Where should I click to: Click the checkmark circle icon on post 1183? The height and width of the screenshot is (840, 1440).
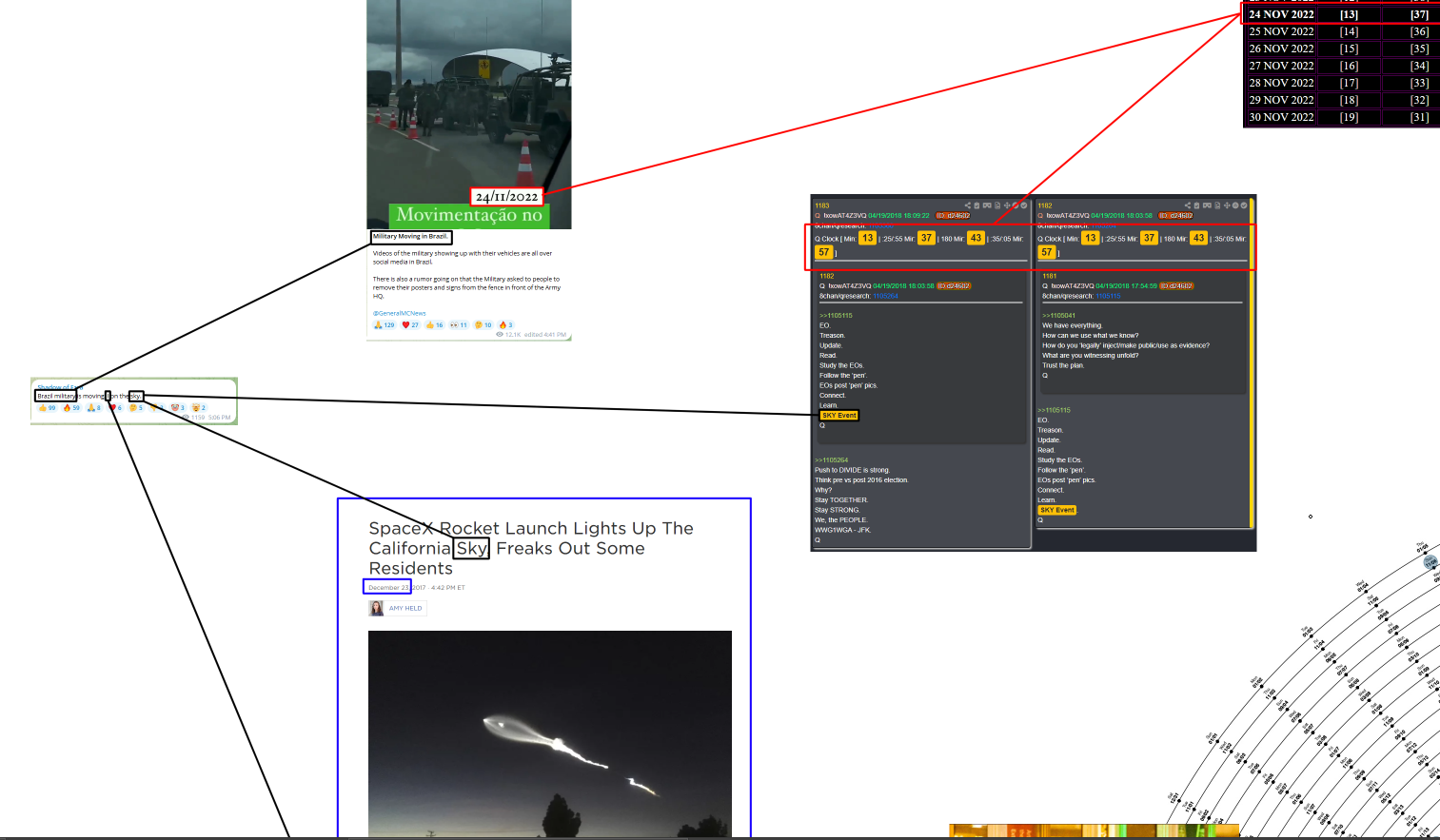coord(1024,205)
